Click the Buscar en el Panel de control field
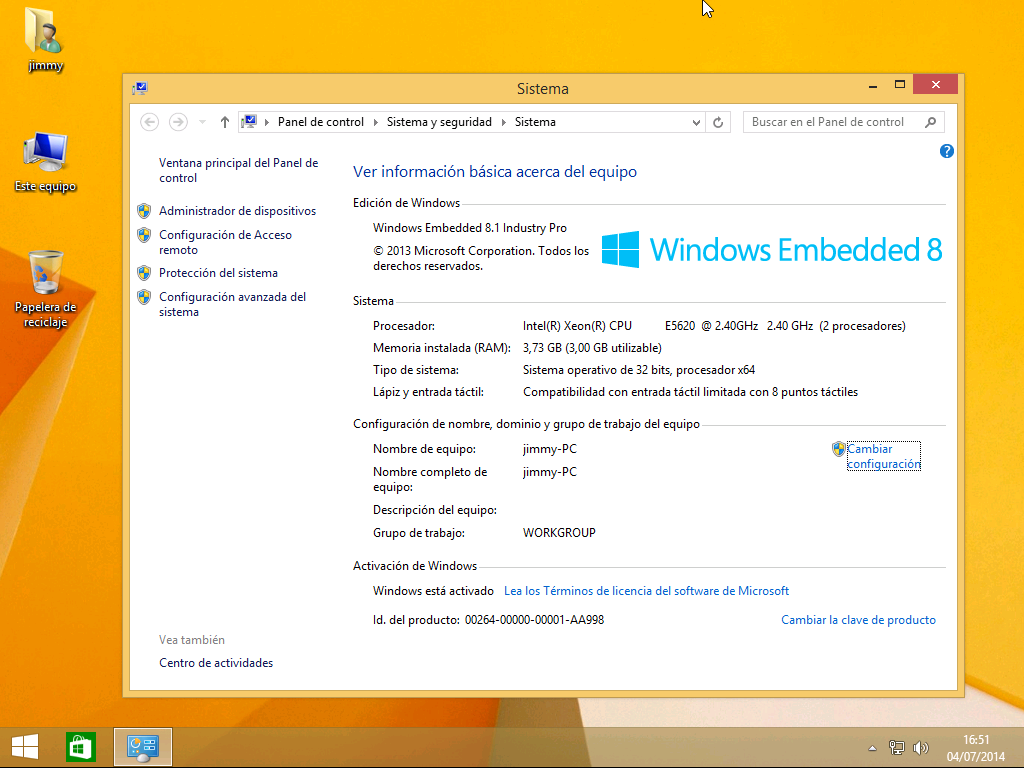The image size is (1024, 768). pos(844,122)
